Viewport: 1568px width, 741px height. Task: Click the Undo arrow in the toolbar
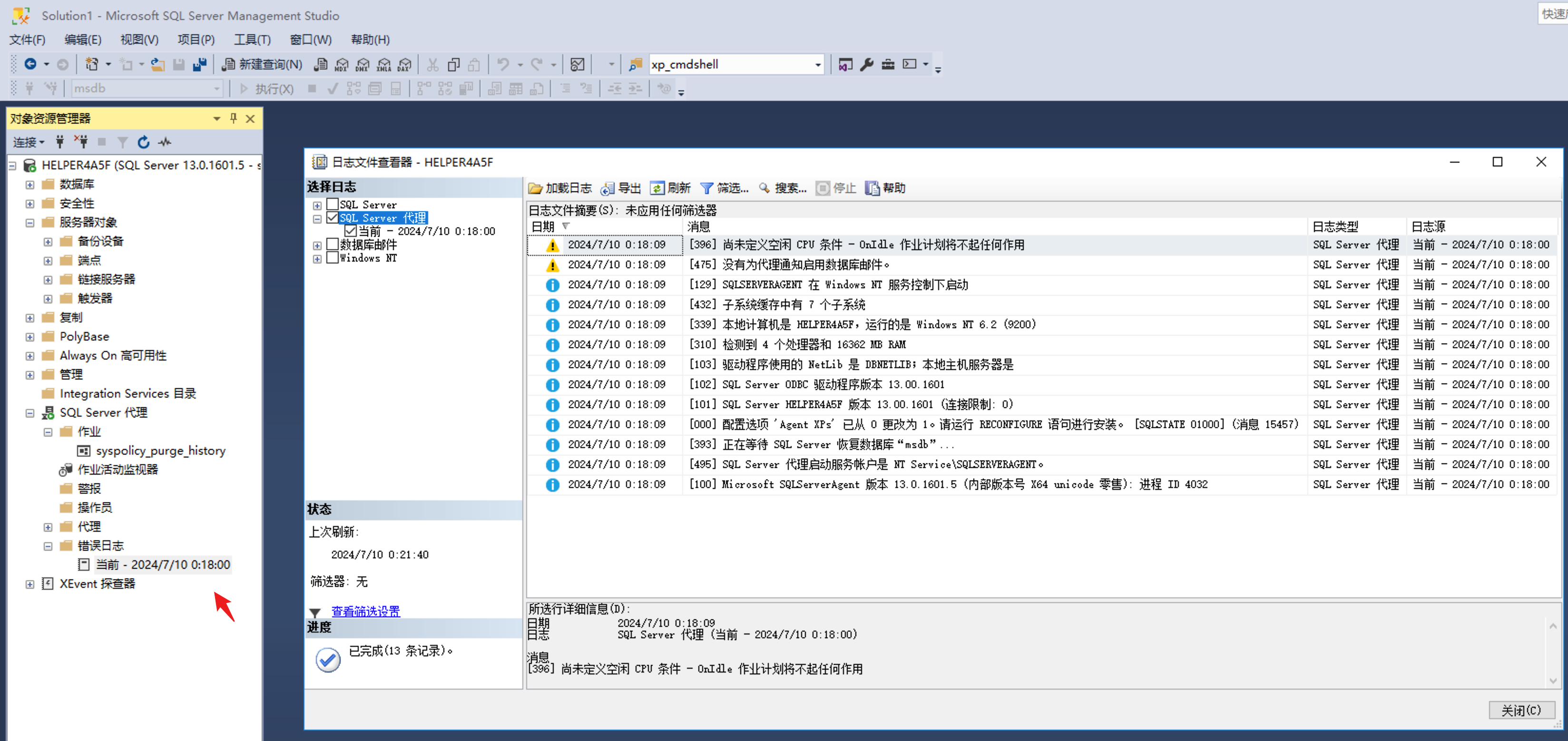click(x=503, y=64)
